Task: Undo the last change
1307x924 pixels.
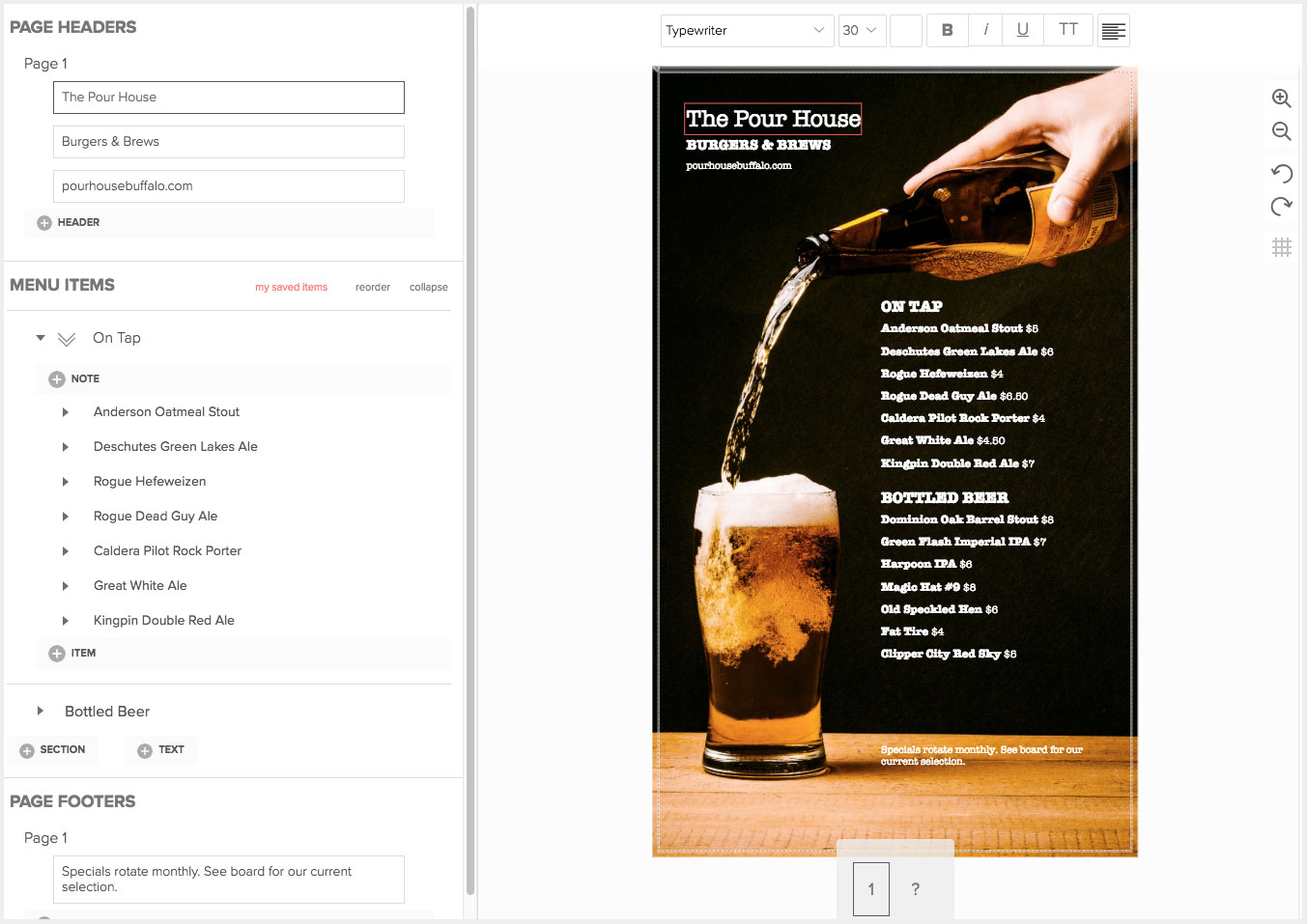Action: [1282, 173]
